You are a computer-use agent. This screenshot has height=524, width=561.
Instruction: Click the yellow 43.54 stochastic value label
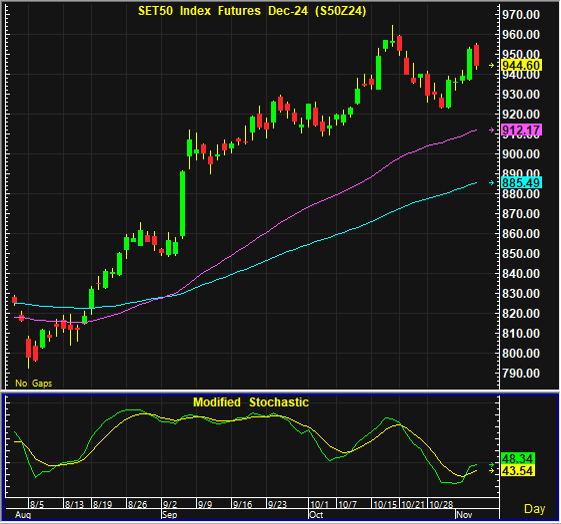[x=517, y=470]
